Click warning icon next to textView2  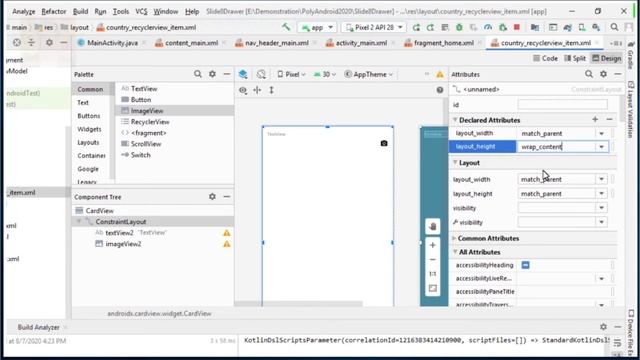coord(227,233)
